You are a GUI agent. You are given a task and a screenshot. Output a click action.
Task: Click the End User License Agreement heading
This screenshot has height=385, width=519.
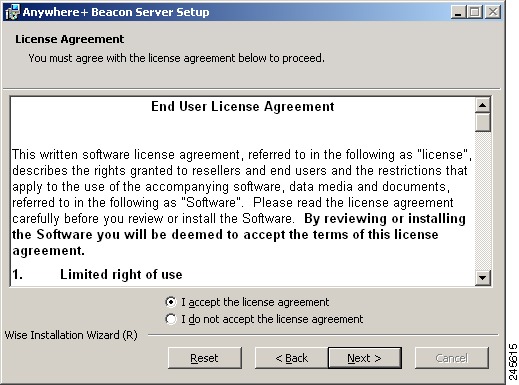243,107
